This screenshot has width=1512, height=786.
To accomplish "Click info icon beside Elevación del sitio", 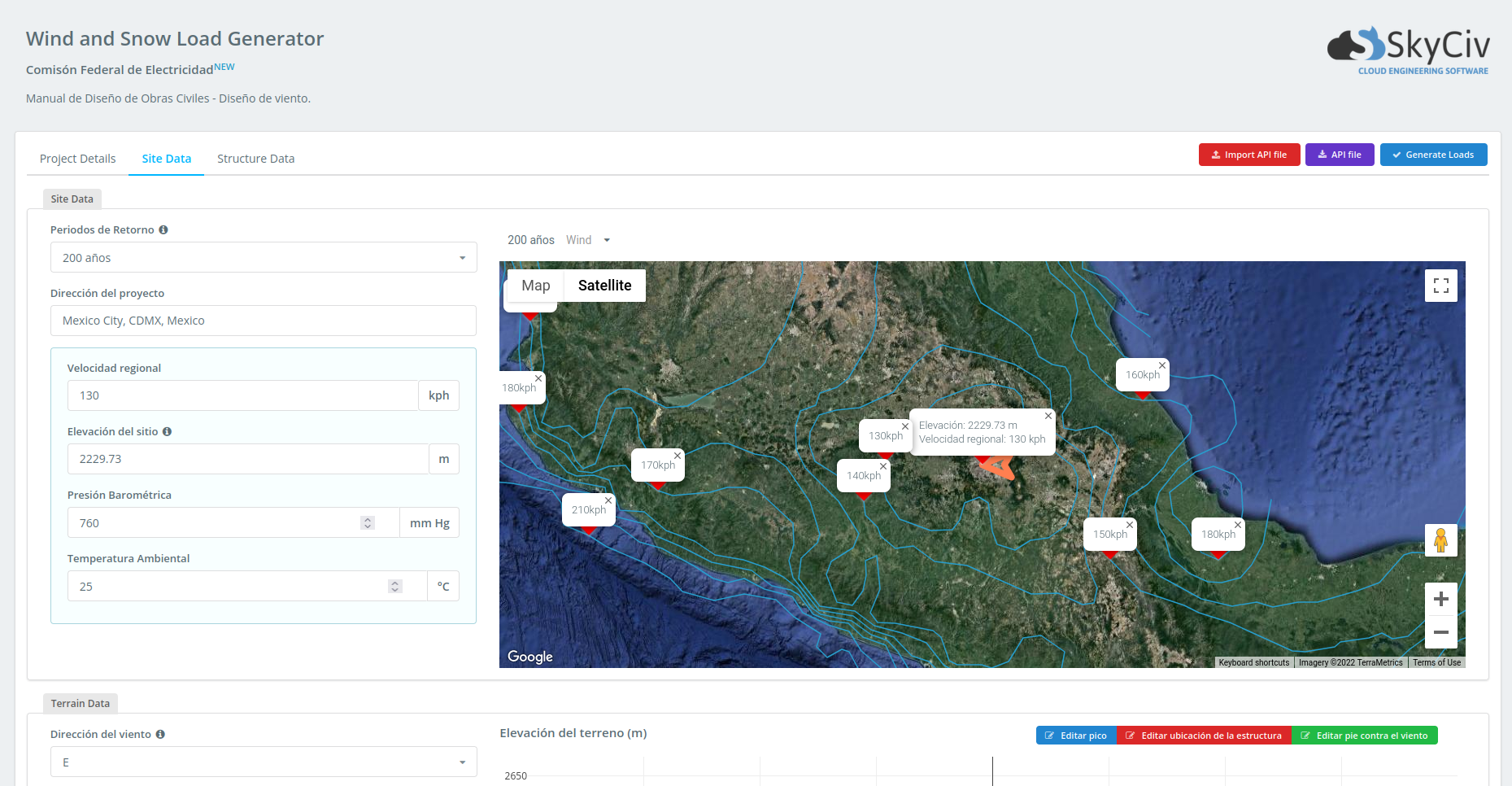I will coord(167,432).
